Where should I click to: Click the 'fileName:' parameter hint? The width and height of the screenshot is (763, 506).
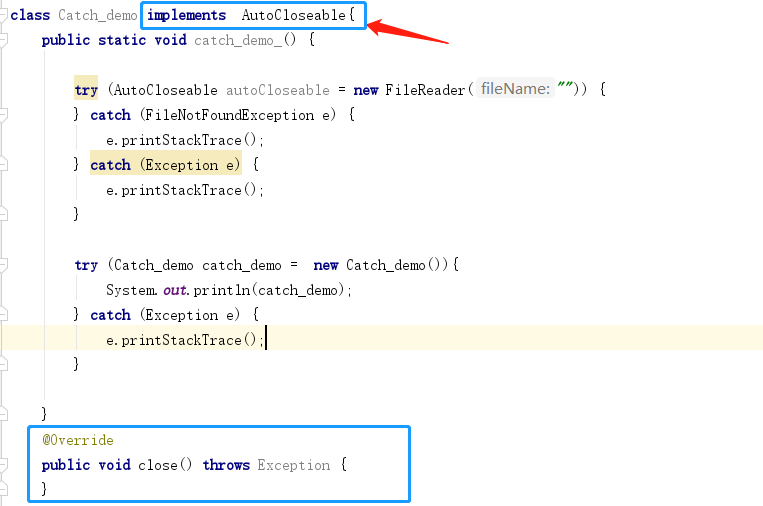[x=515, y=89]
